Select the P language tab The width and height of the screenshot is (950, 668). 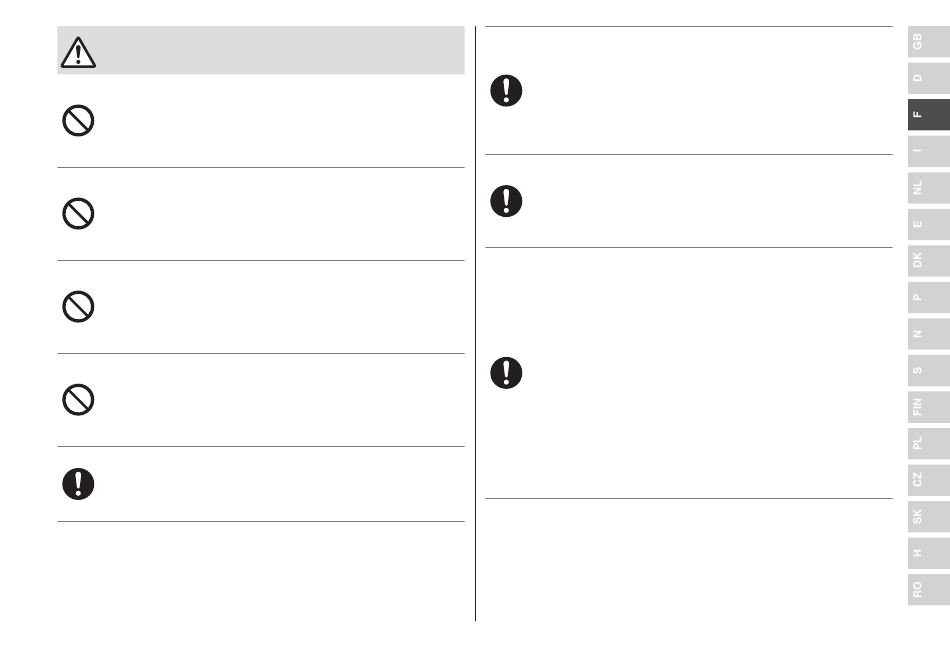pyautogui.click(x=929, y=297)
